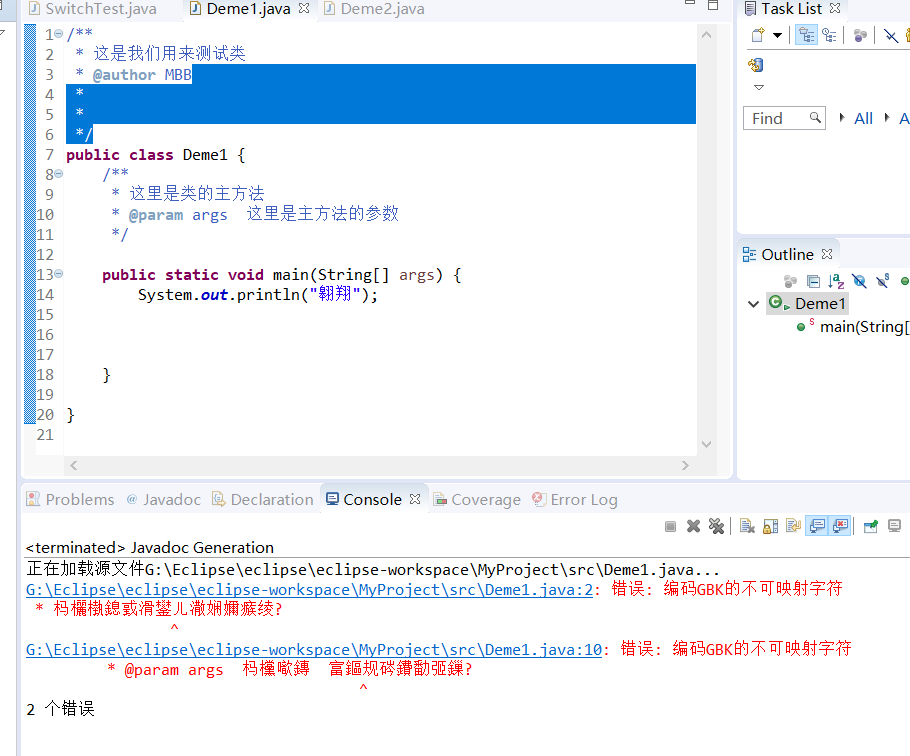Close the Console view
Image resolution: width=910 pixels, height=756 pixels.
414,499
